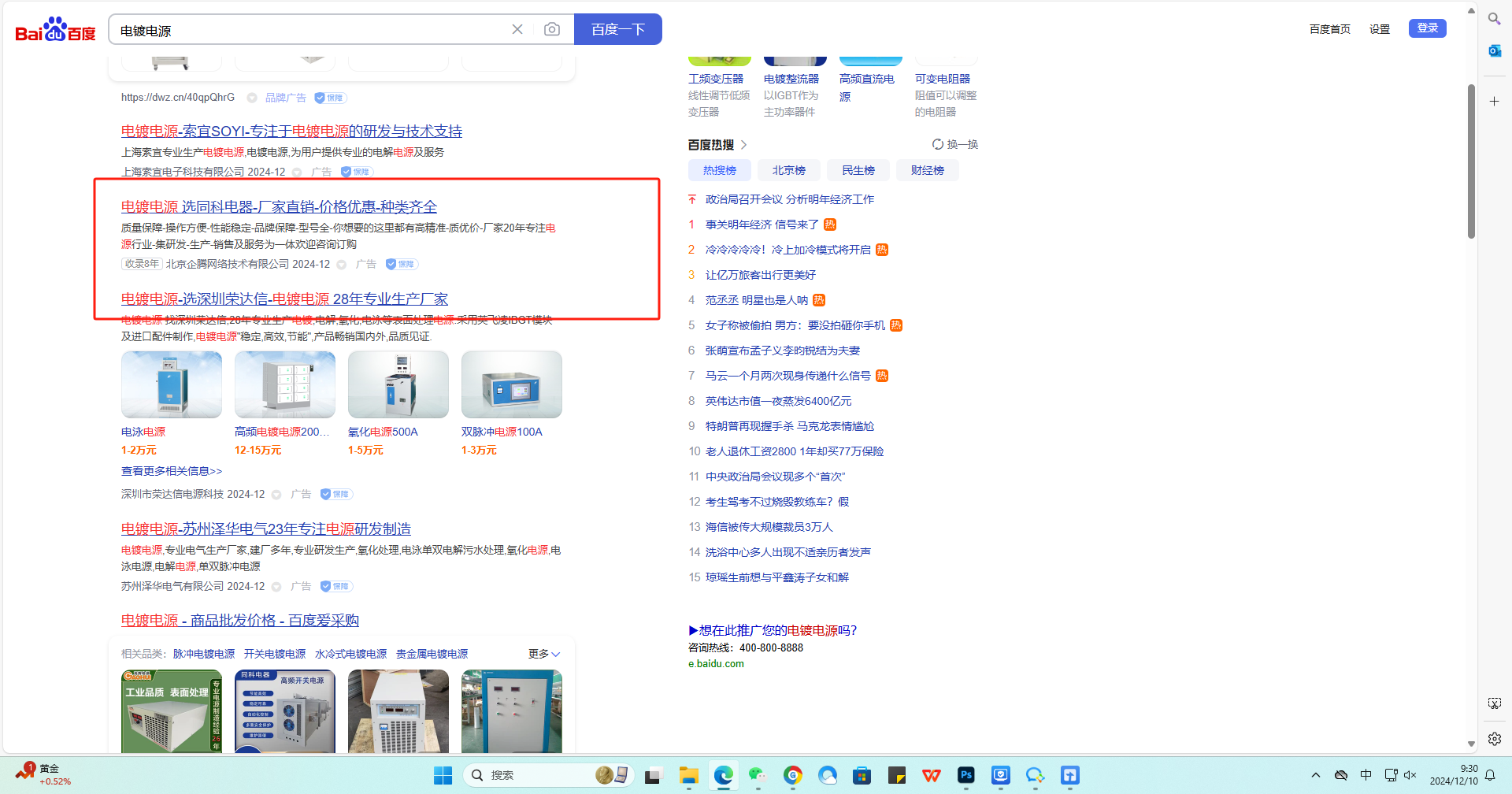Open the e.baidu.com promotion link
1512x794 pixels.
716,663
